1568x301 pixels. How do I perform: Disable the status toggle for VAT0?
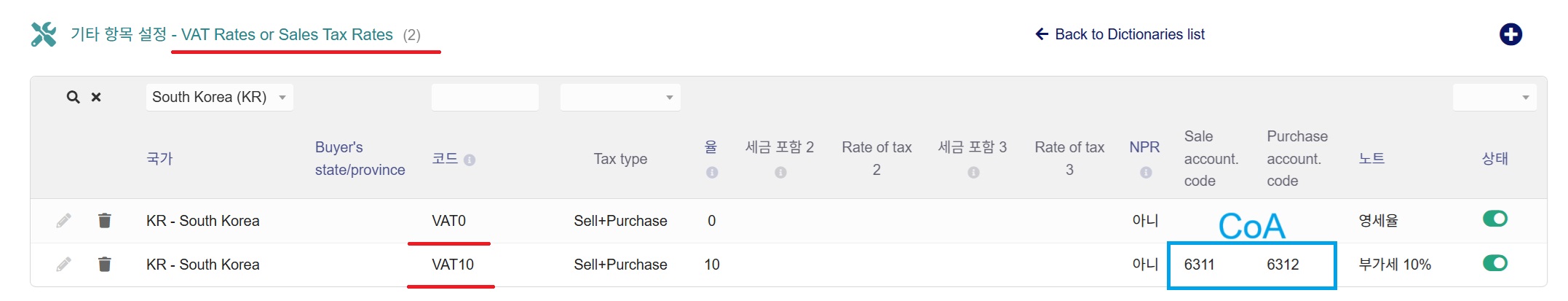(1494, 219)
